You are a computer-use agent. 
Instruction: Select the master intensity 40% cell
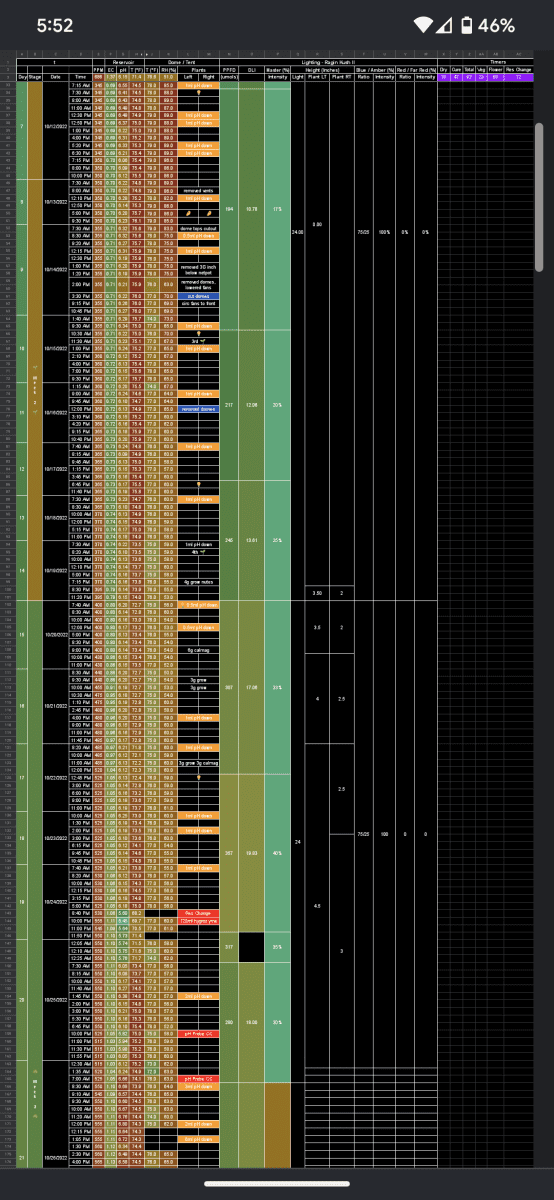277,853
